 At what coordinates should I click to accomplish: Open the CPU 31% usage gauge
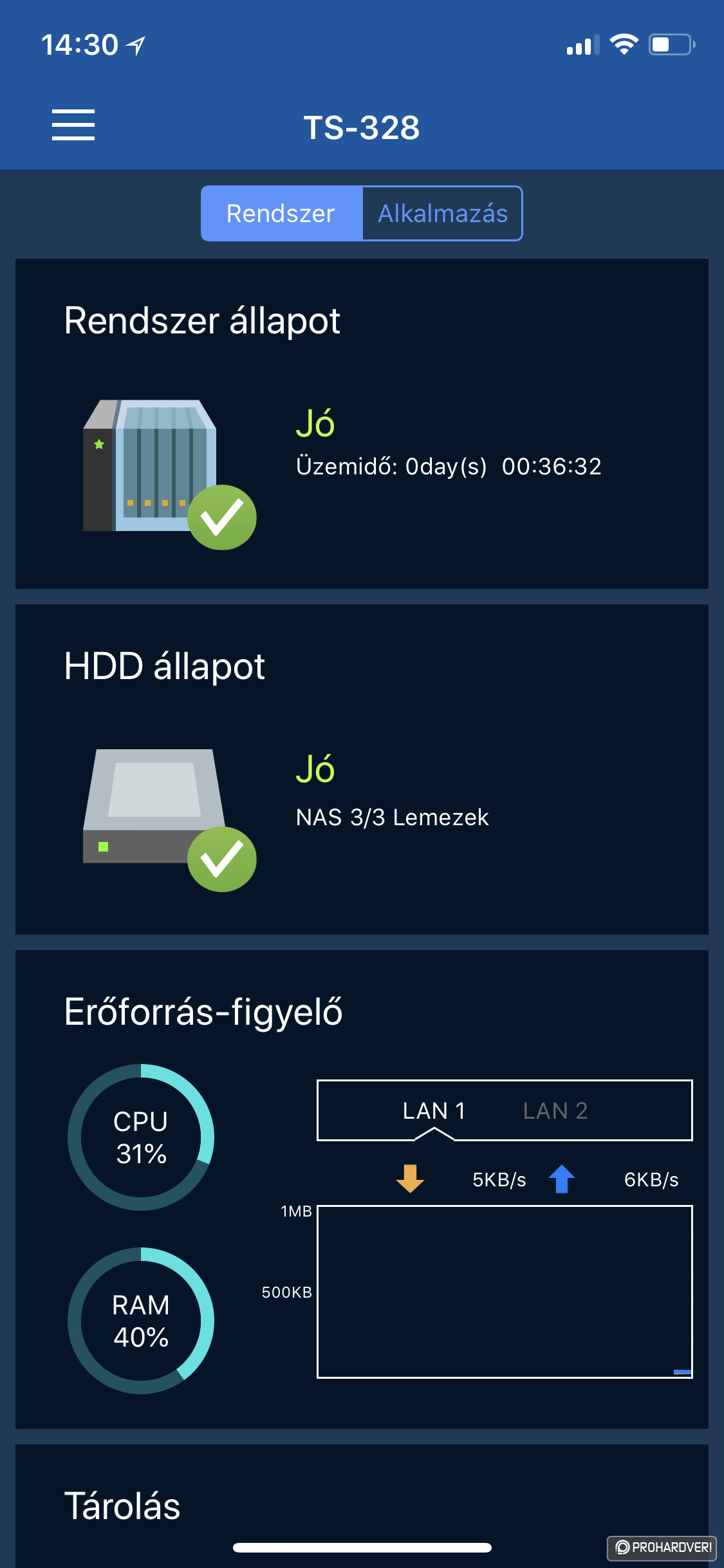point(141,1137)
